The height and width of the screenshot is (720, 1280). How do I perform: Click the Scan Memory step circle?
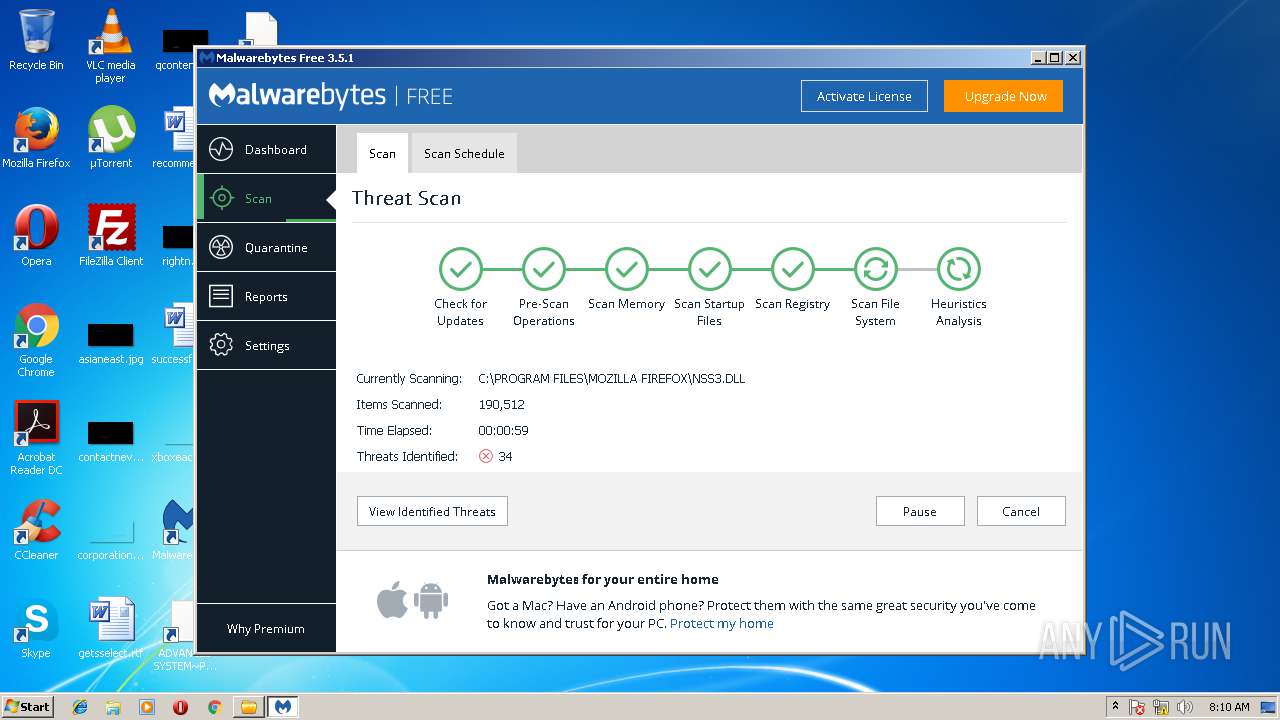pos(626,269)
